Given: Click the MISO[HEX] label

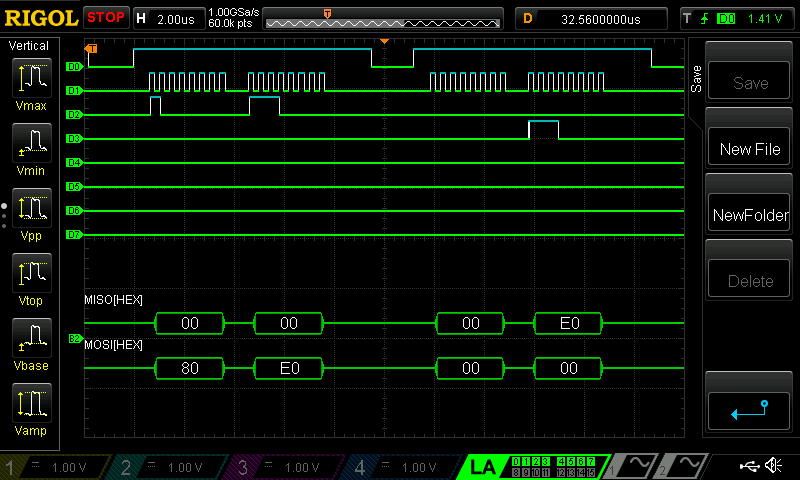Looking at the screenshot, I should click(x=113, y=300).
